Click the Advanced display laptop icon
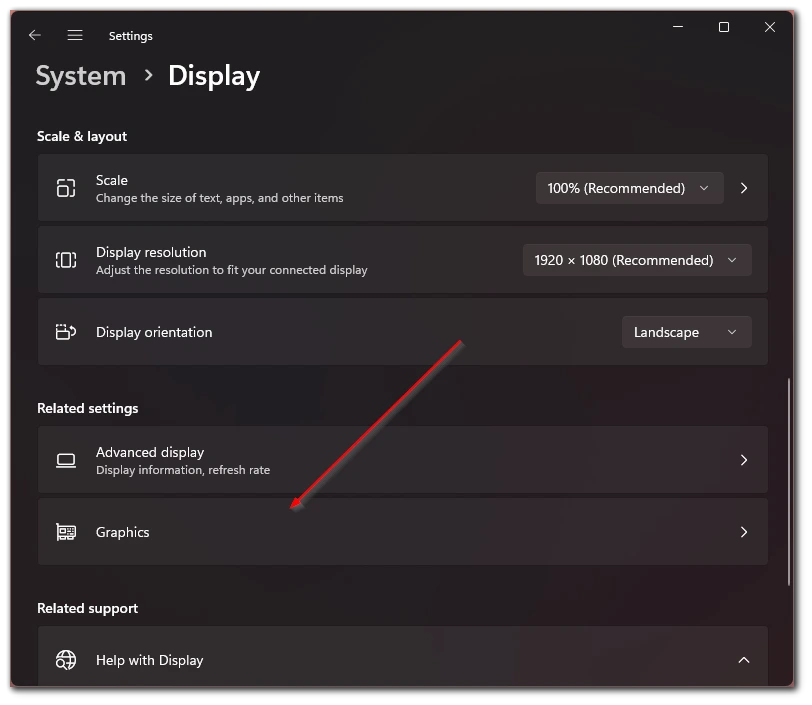The width and height of the screenshot is (812, 705). [x=66, y=461]
